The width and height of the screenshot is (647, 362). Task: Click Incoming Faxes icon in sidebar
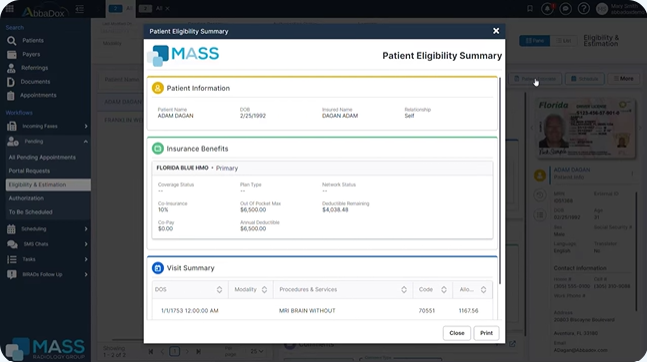coord(12,126)
